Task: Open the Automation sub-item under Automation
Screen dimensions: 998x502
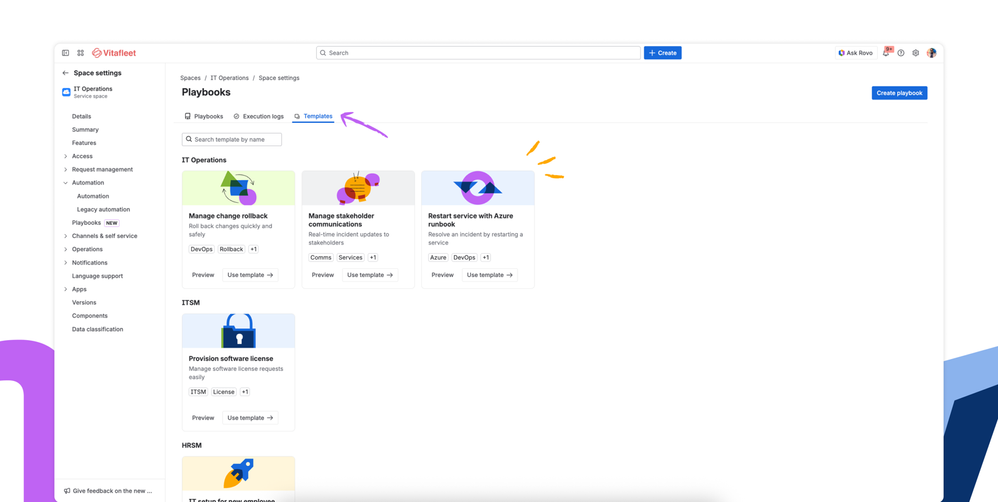Action: (93, 197)
